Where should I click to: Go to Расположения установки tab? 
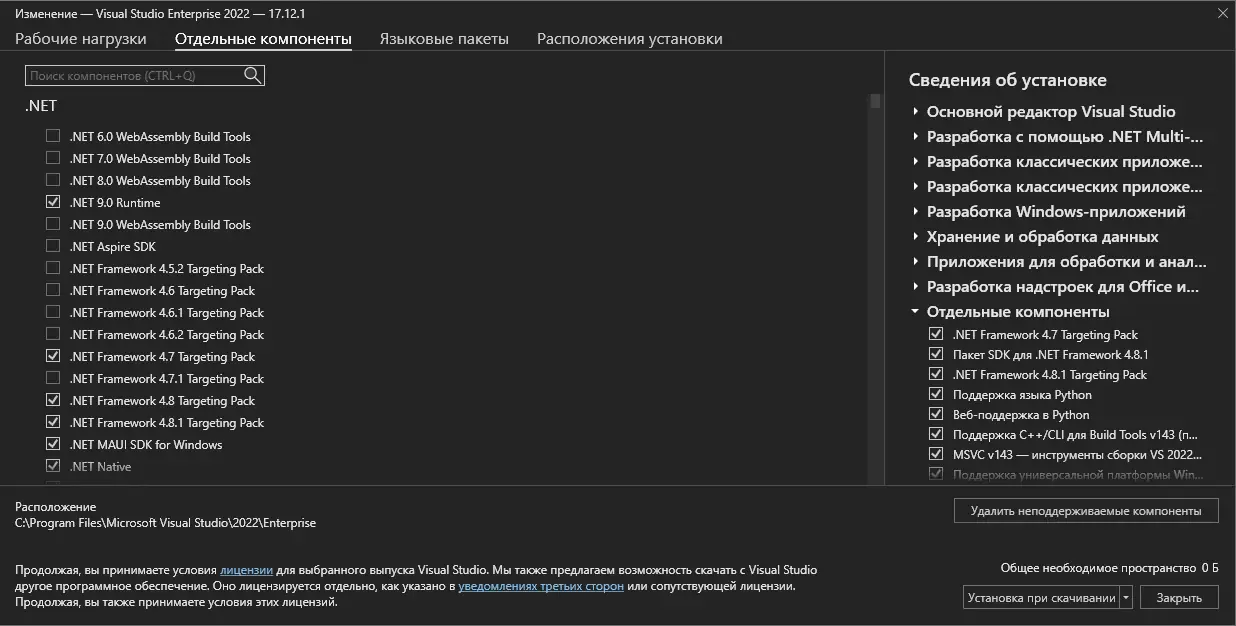(629, 39)
